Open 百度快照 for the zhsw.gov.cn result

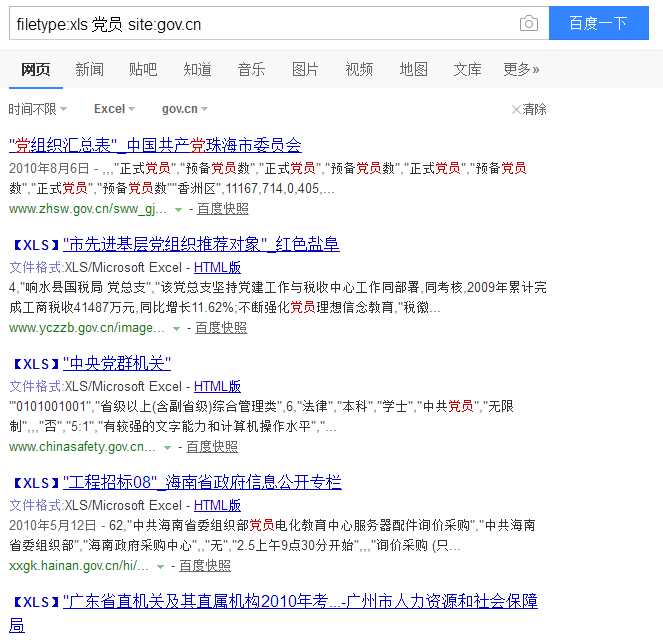pyautogui.click(x=223, y=209)
